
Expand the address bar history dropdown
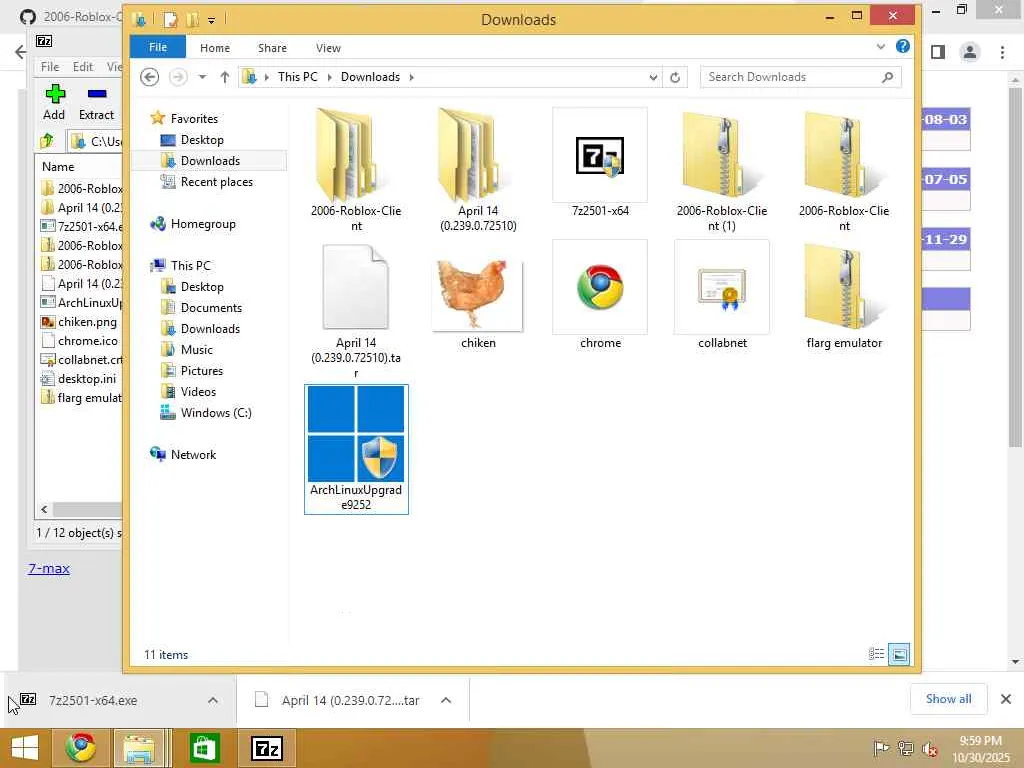653,78
